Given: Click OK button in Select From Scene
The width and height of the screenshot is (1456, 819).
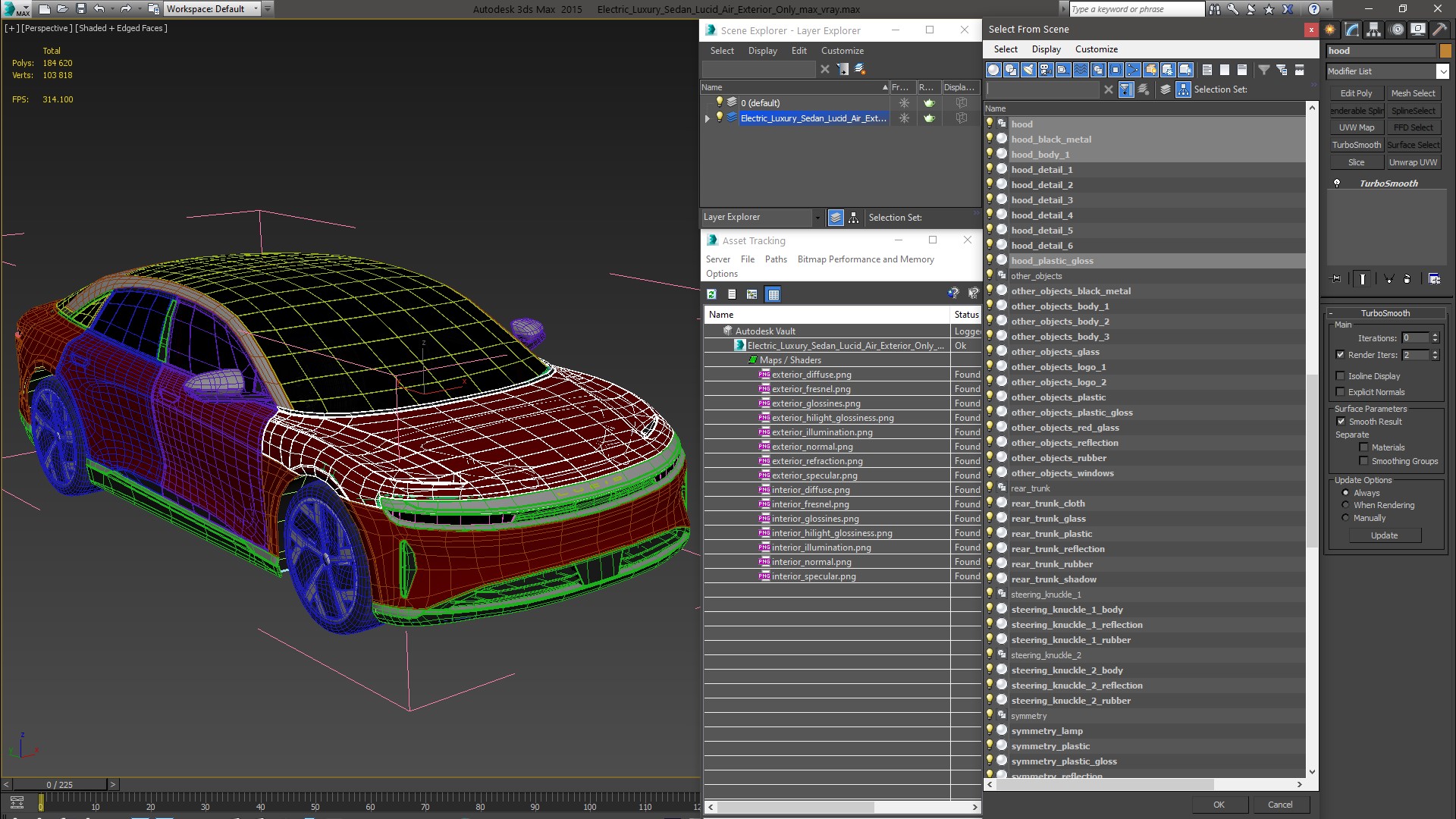Looking at the screenshot, I should click(x=1219, y=805).
